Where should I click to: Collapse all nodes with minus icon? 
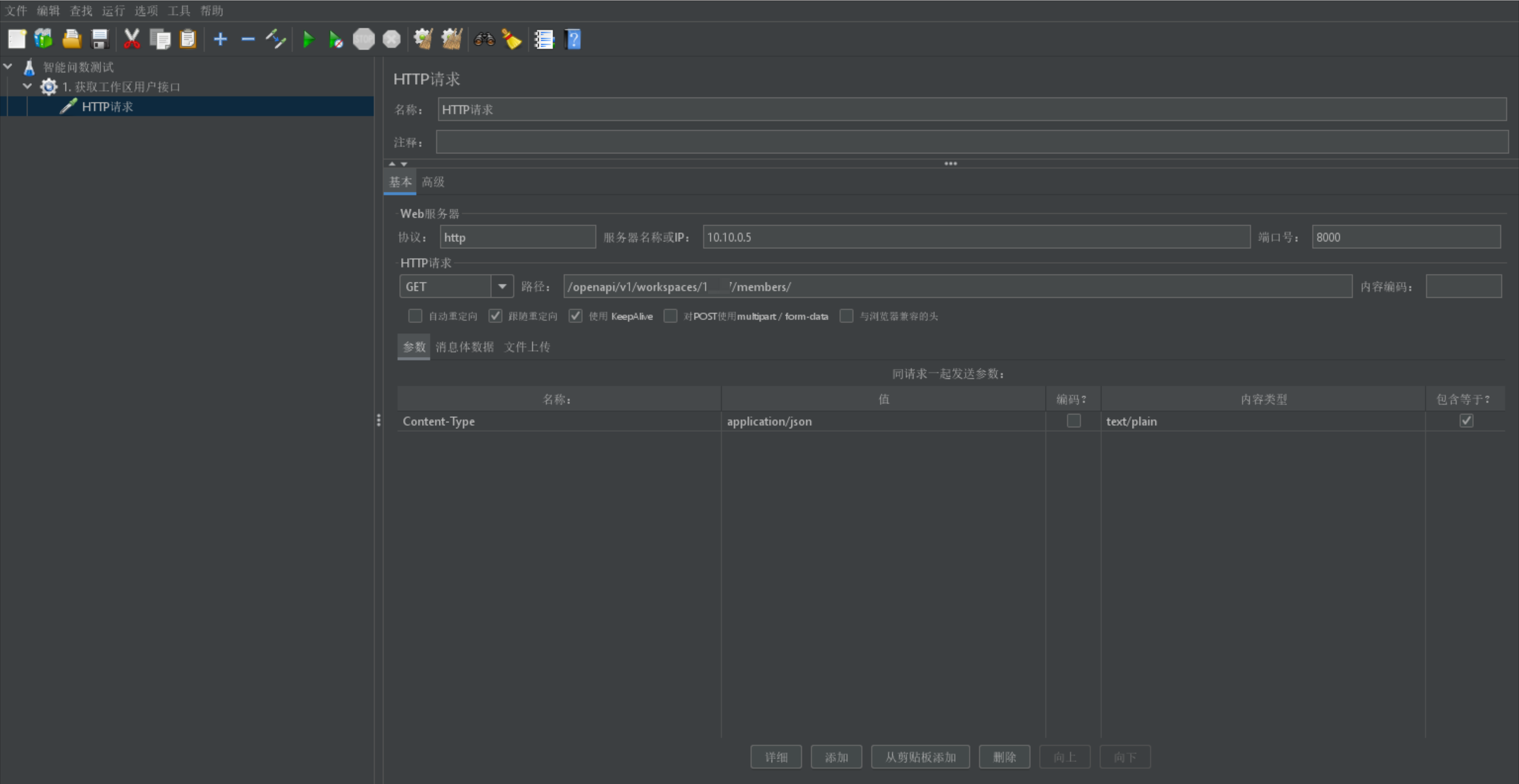248,40
